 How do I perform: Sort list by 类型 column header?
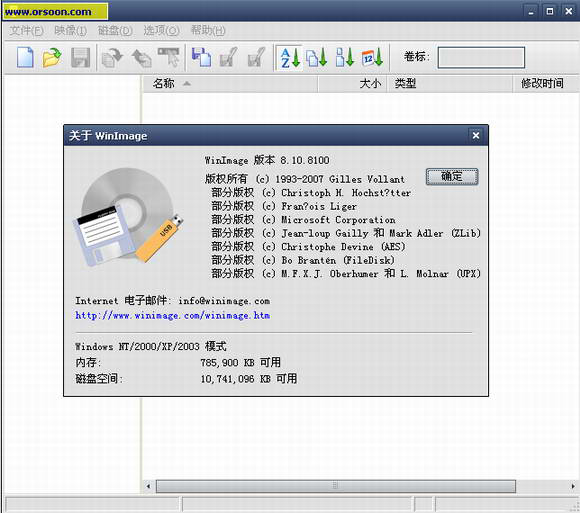[x=449, y=84]
